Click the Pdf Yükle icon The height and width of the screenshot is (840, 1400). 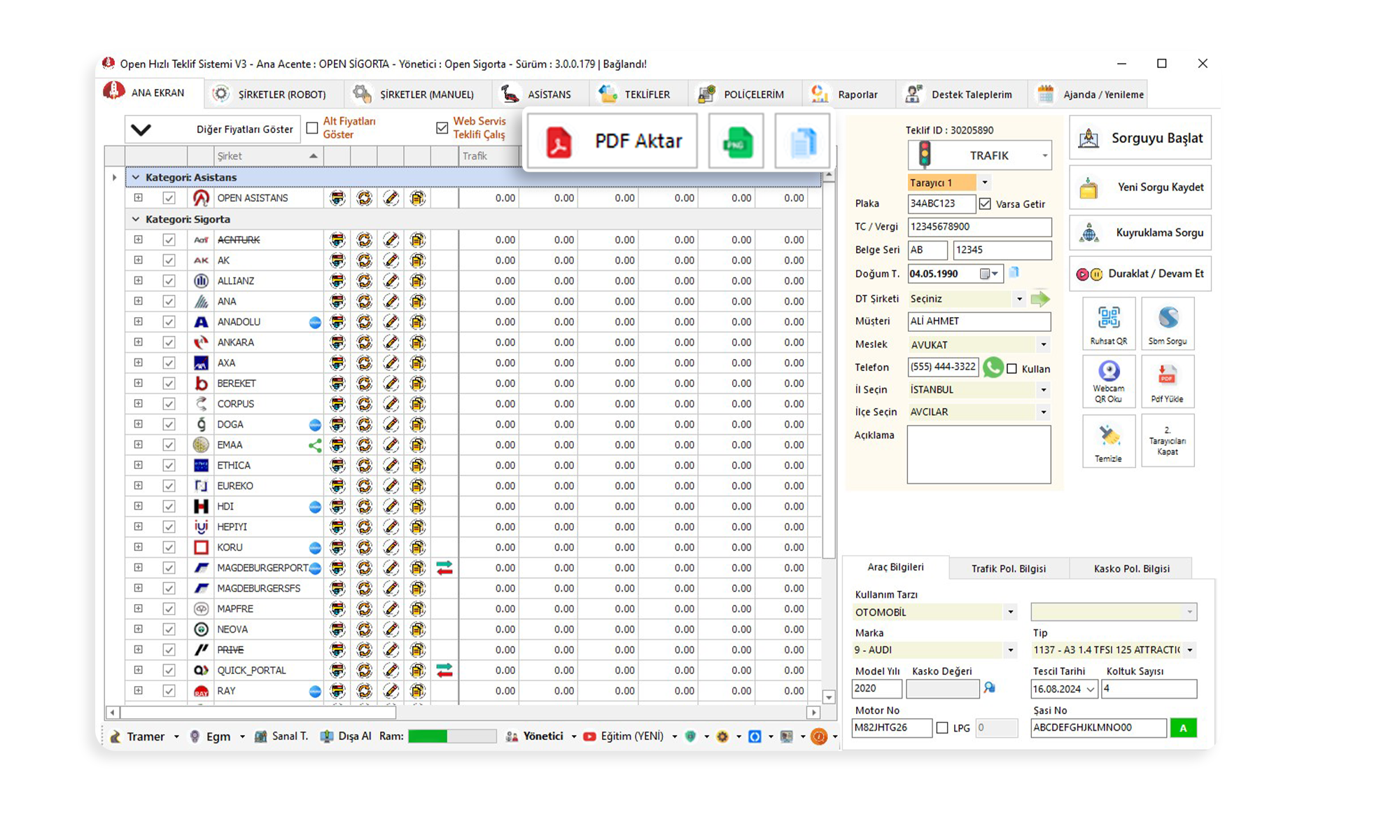tap(1168, 382)
